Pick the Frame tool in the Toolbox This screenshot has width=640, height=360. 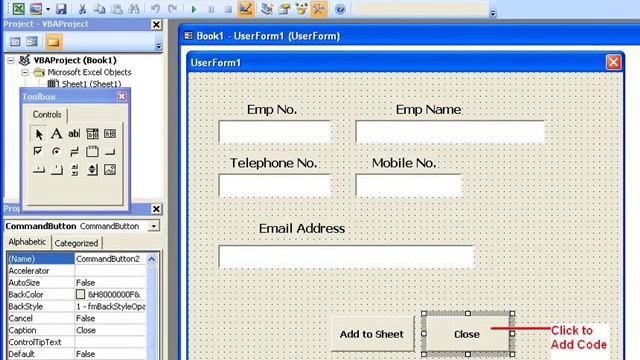(92, 152)
